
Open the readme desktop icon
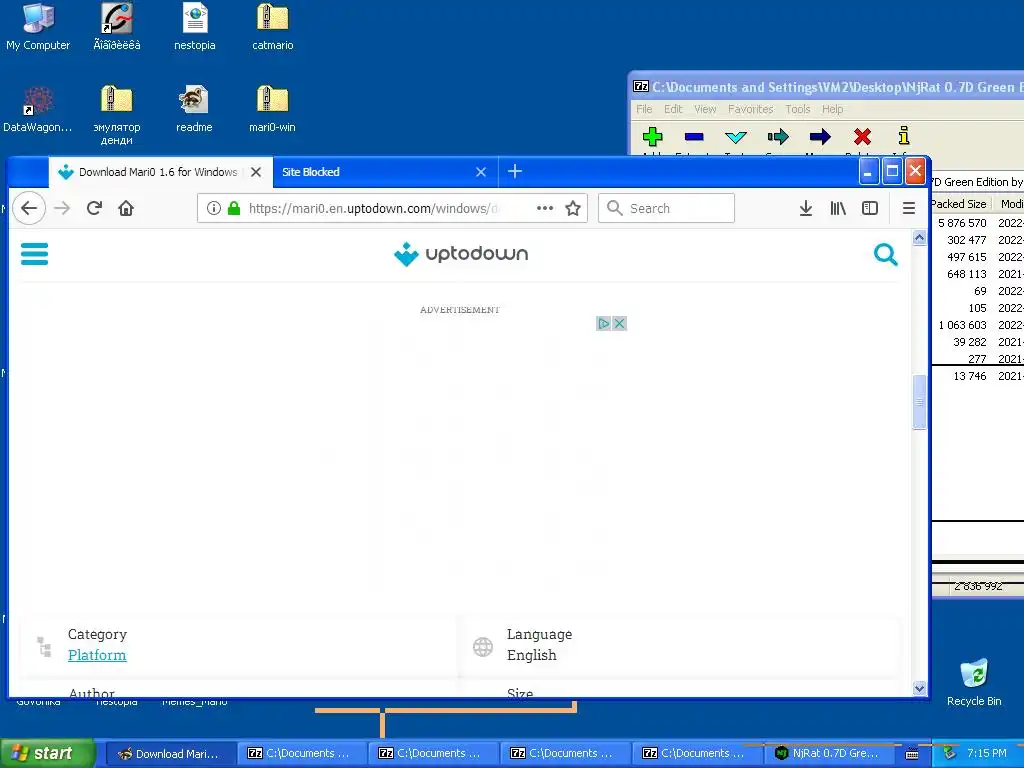(194, 110)
